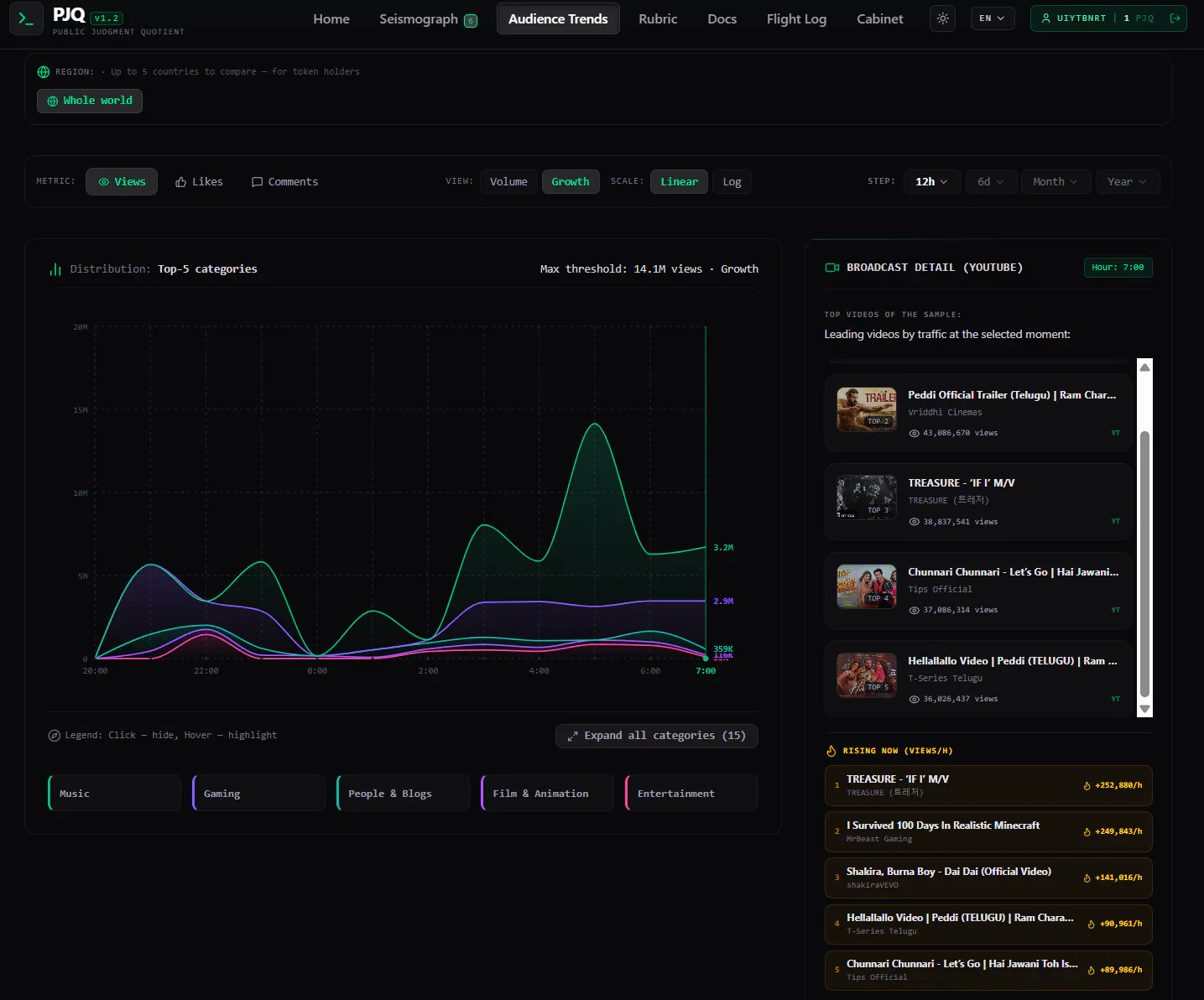Open Hellallallo Video top 5 thumbnail
Screen dimensions: 1204x1000
click(x=867, y=675)
